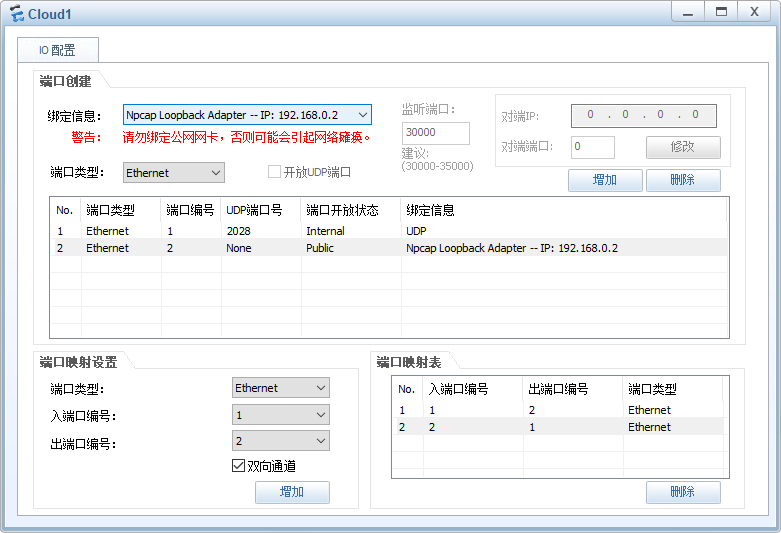The image size is (781, 533).
Task: Click 增加 button in 端口创建 section
Action: (x=605, y=180)
